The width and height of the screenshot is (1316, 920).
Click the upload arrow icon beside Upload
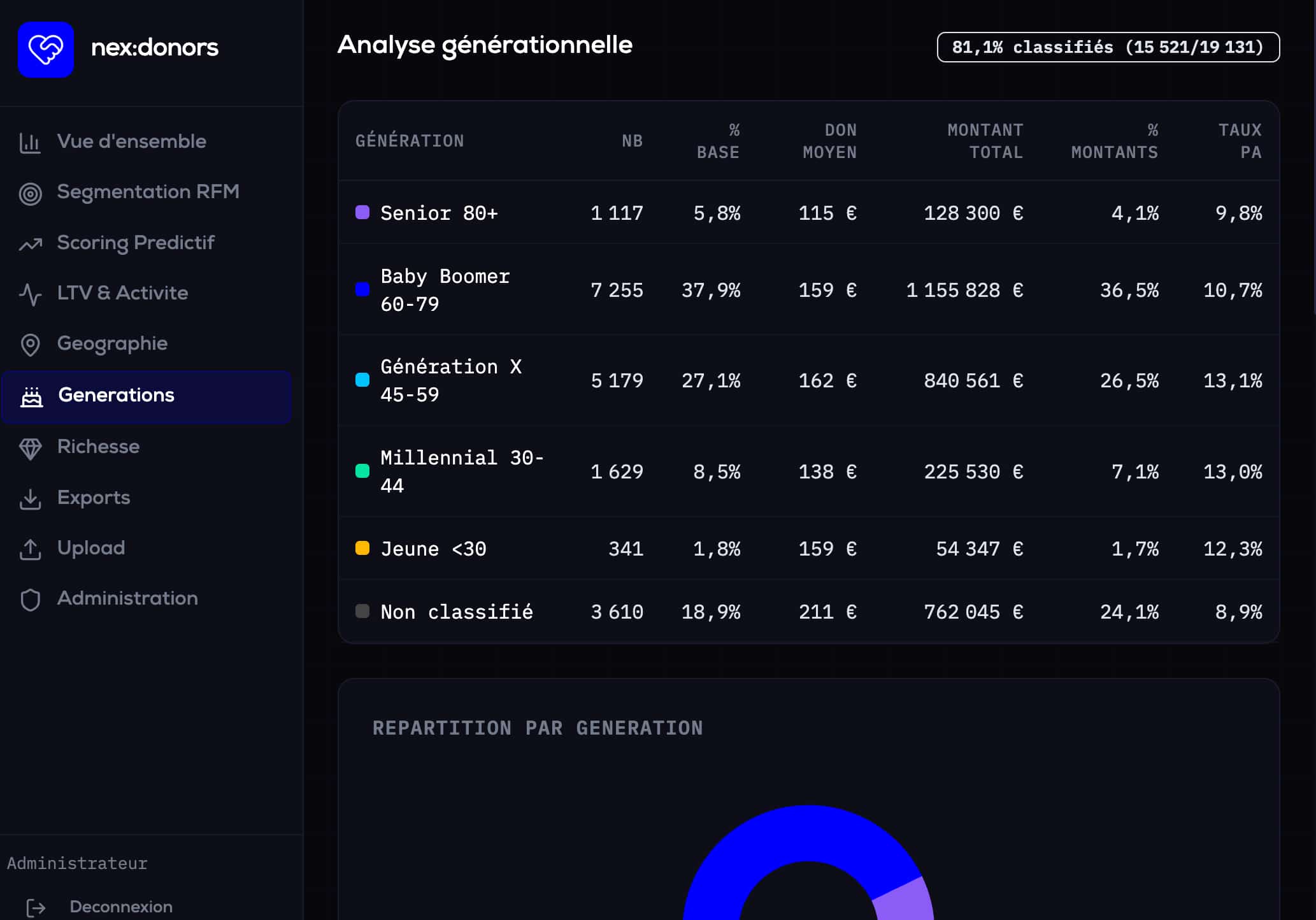tap(30, 549)
